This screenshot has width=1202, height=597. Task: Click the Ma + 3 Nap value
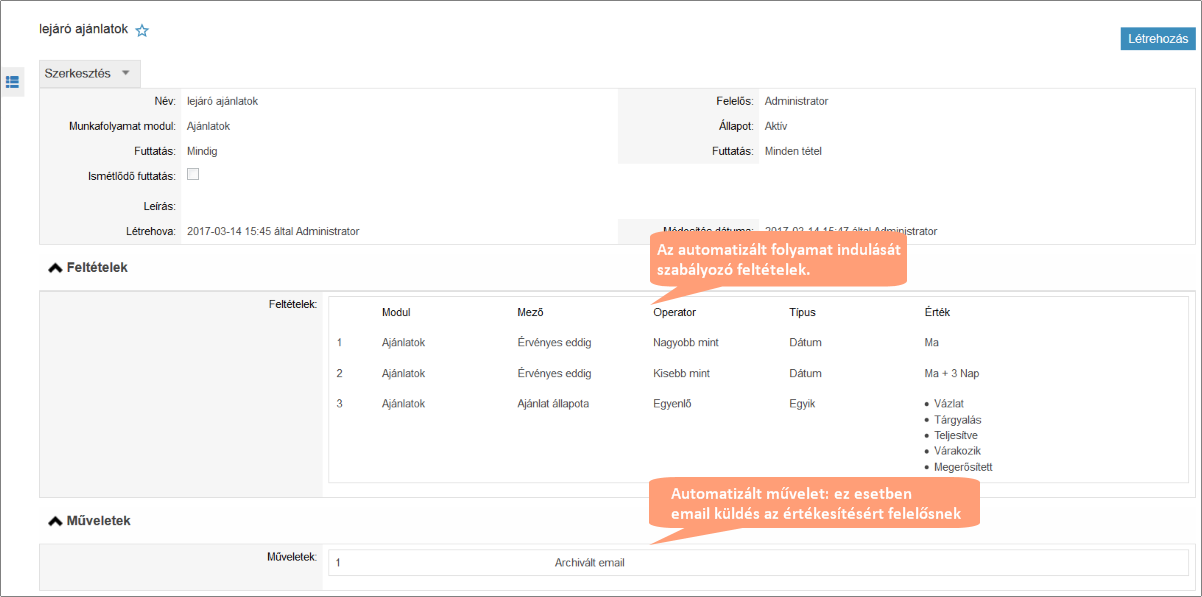tap(952, 373)
